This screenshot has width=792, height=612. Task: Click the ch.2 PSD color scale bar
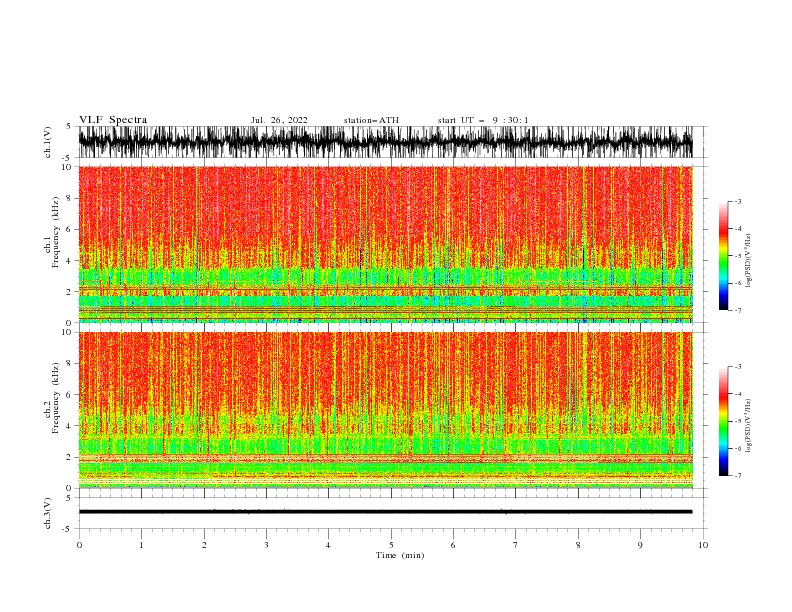[723, 421]
